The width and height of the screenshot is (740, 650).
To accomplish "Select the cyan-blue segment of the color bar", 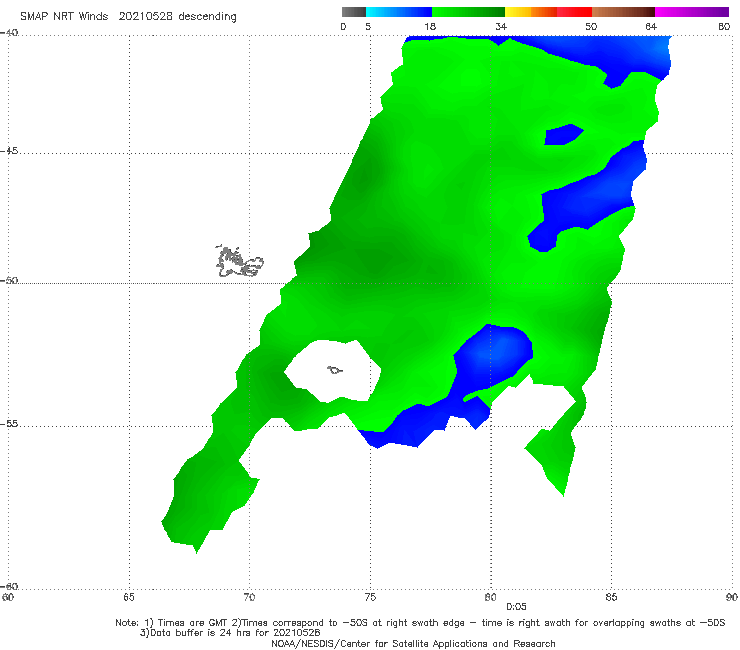I will [x=399, y=12].
